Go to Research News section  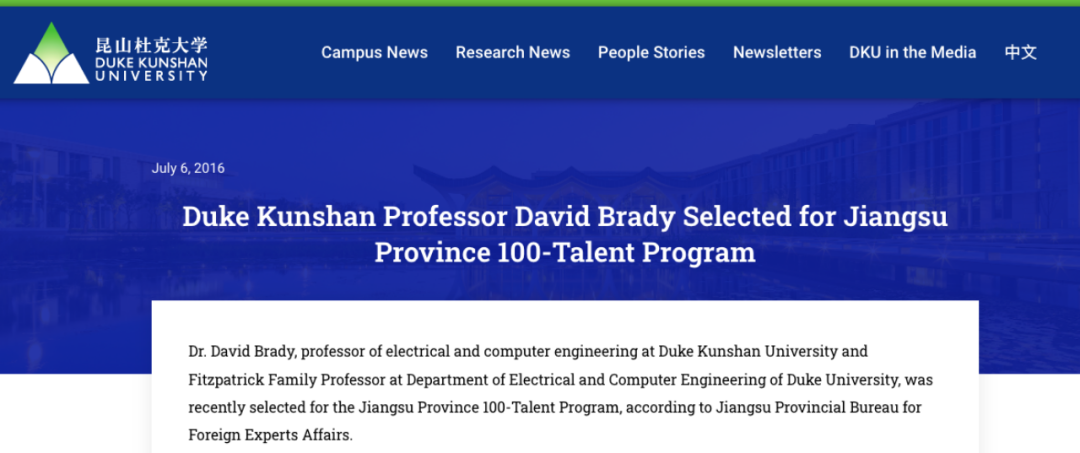pos(513,52)
